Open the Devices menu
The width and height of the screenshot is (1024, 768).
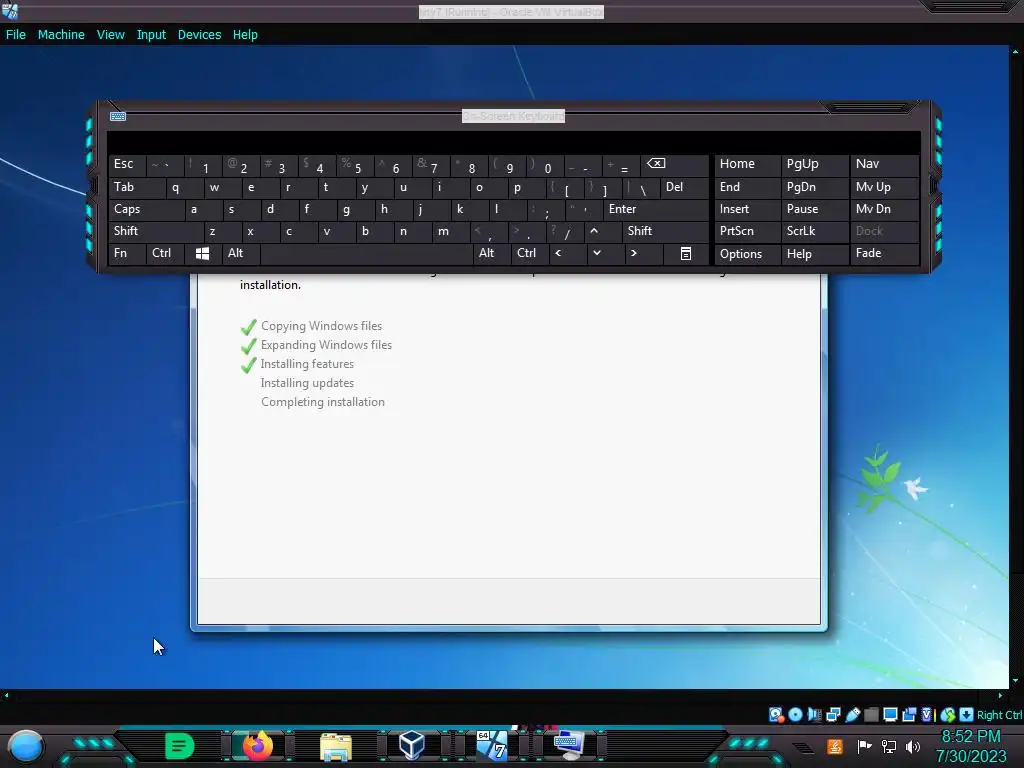click(199, 35)
